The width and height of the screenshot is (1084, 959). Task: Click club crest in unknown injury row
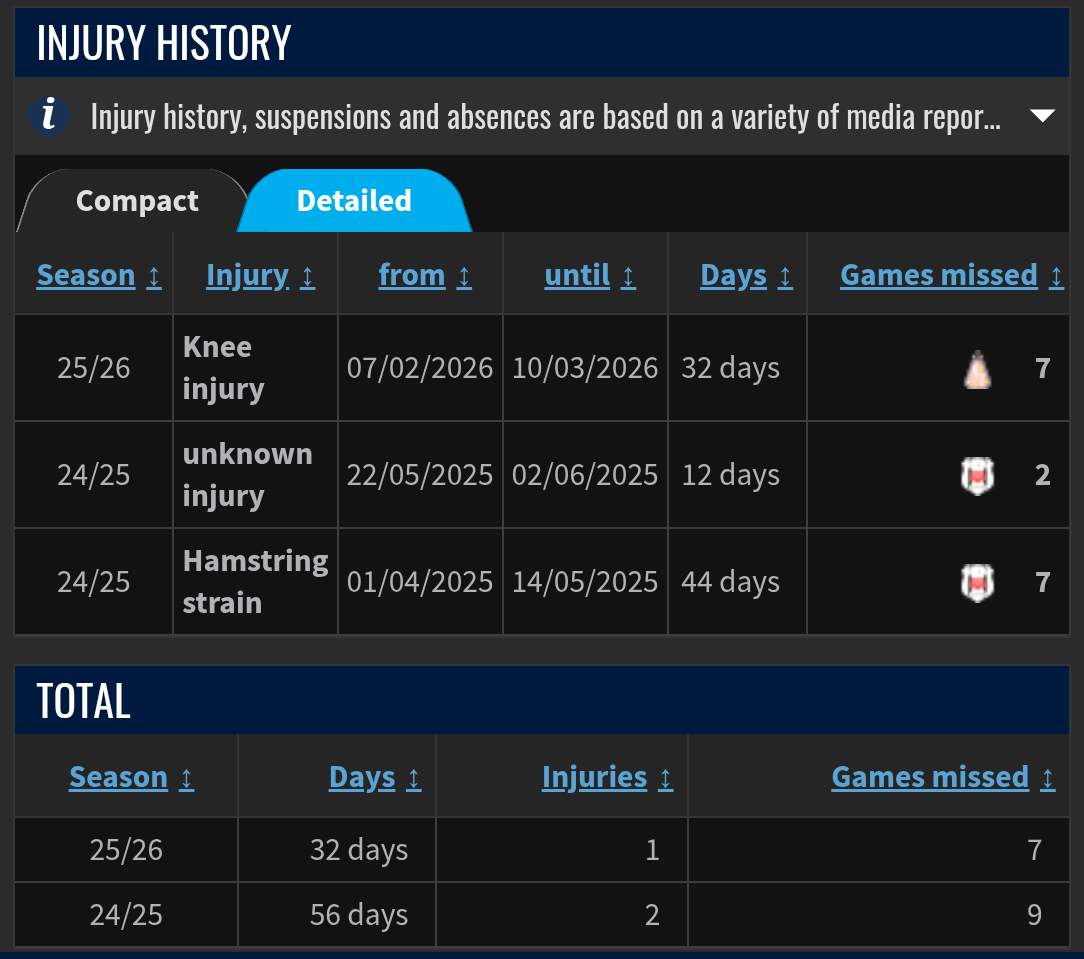coord(977,476)
